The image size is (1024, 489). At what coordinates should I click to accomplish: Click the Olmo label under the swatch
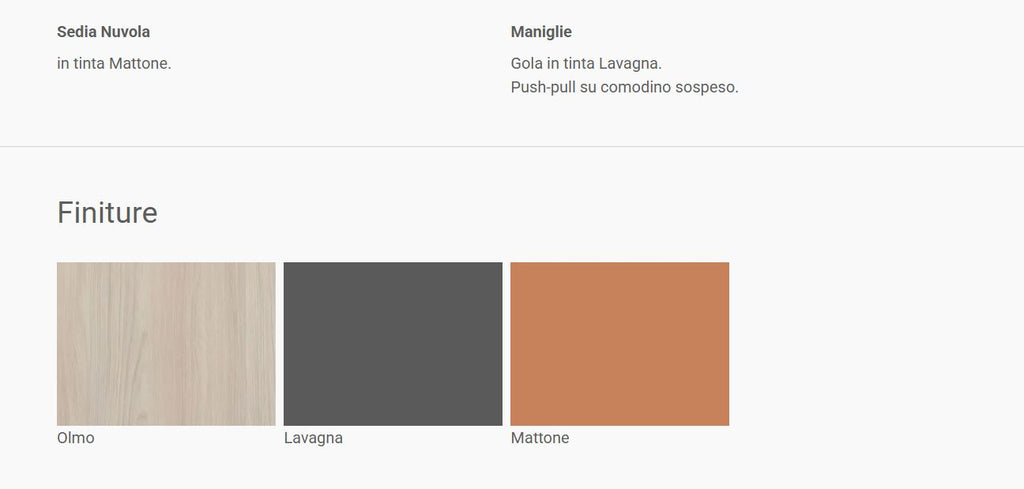pos(76,438)
